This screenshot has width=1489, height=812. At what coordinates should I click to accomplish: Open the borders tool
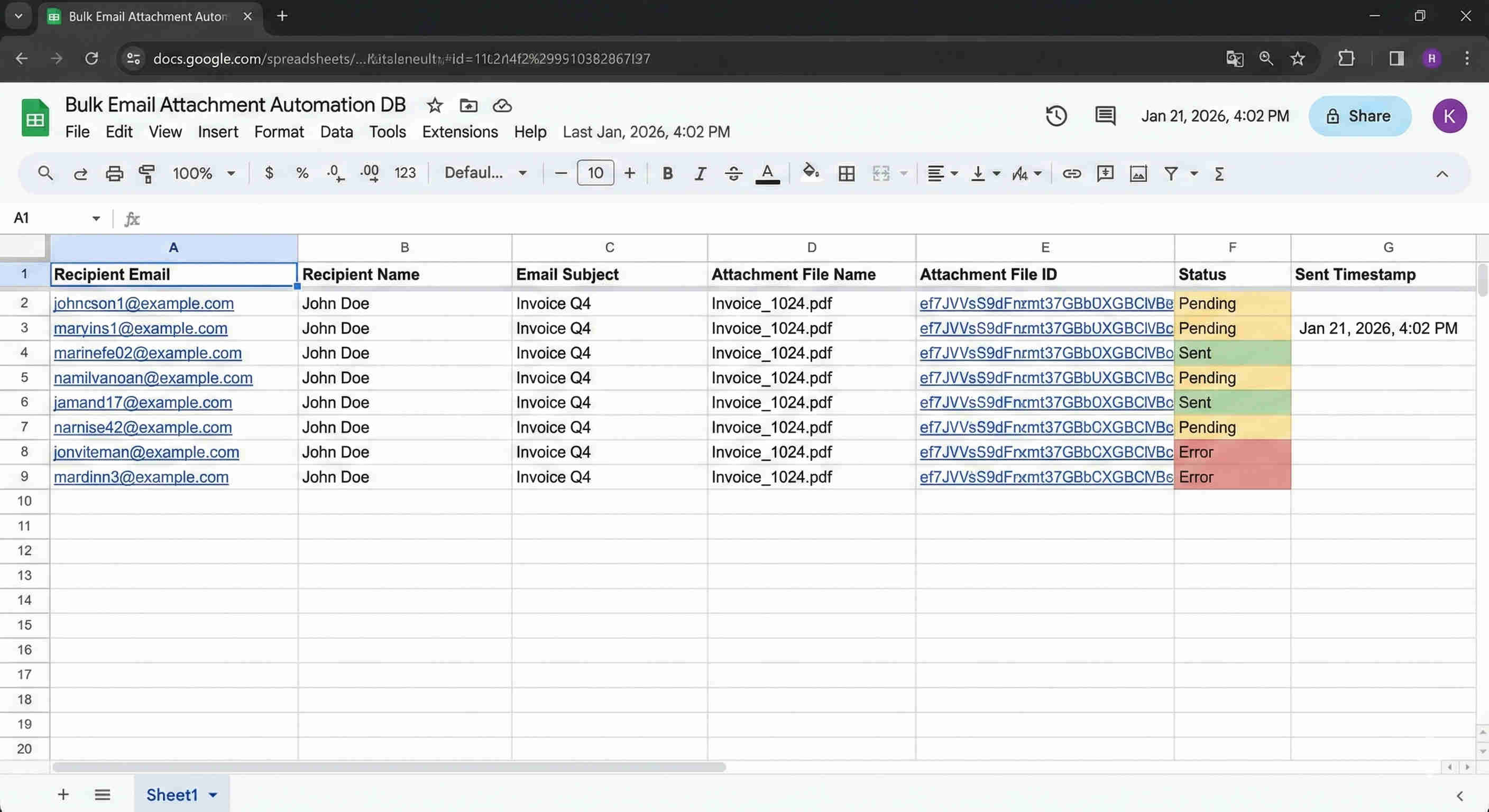click(846, 173)
